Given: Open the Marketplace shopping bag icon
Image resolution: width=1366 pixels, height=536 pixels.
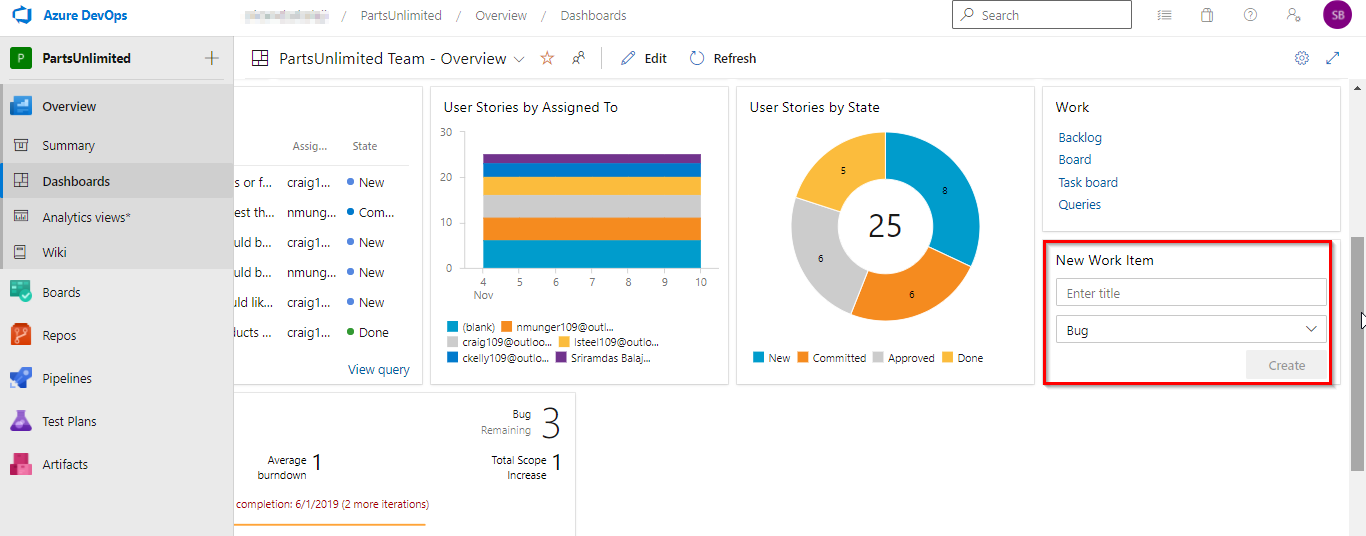Looking at the screenshot, I should pyautogui.click(x=1208, y=15).
